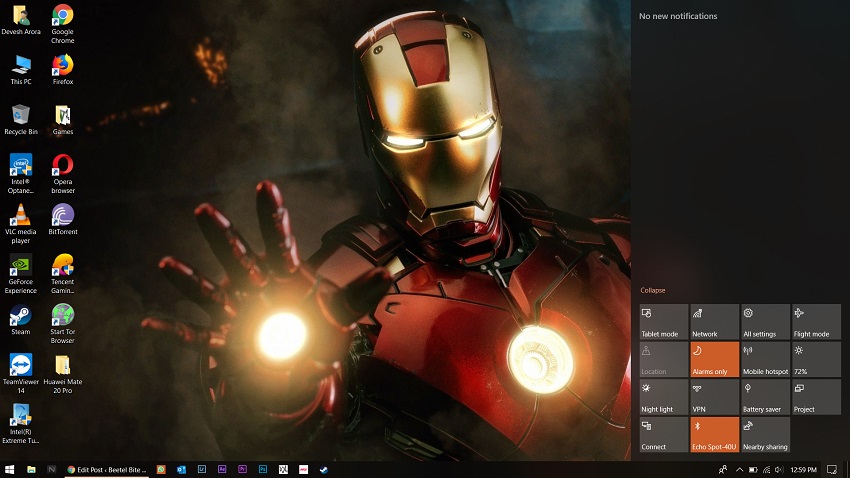Launch the BitTorrent desktop shortcut
This screenshot has height=478, width=850.
(x=62, y=215)
